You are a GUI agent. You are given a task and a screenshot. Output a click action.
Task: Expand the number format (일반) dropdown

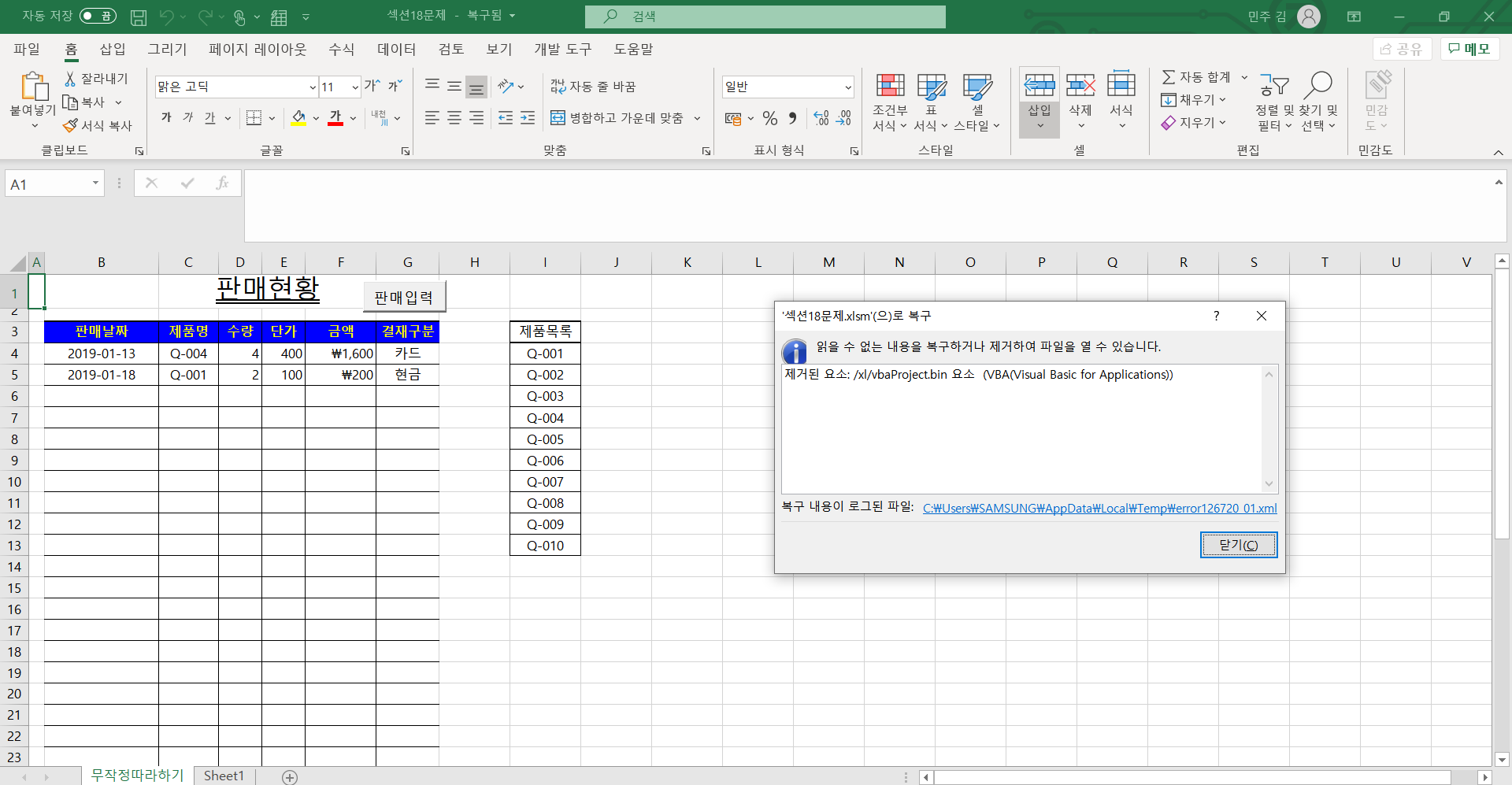[848, 87]
